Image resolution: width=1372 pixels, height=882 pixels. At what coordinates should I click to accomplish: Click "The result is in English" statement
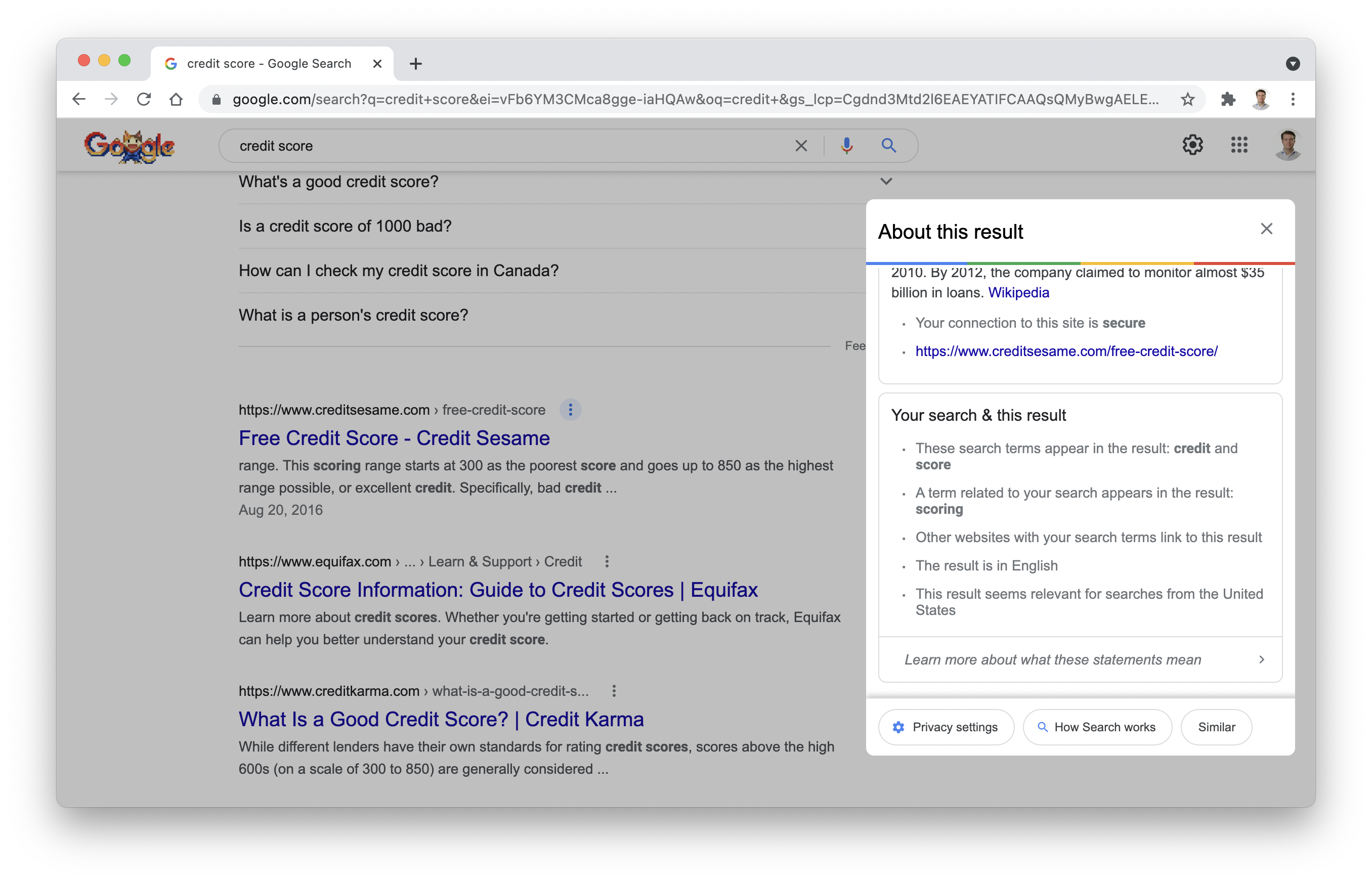pyautogui.click(x=987, y=566)
